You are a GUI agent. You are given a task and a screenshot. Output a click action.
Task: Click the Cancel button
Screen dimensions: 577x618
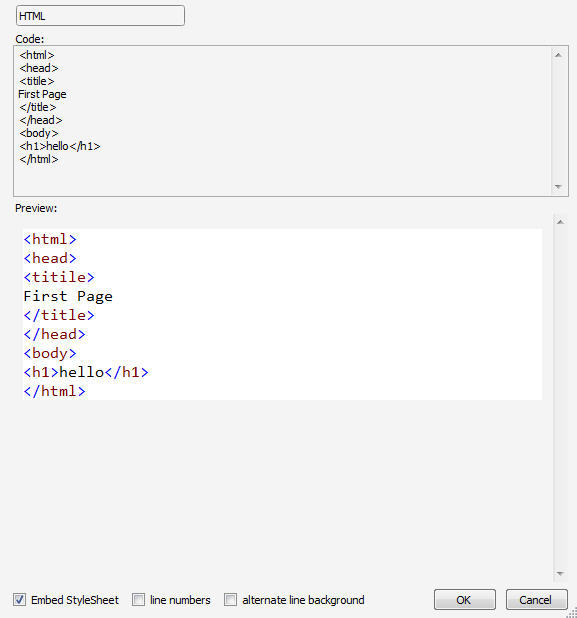coord(536,600)
